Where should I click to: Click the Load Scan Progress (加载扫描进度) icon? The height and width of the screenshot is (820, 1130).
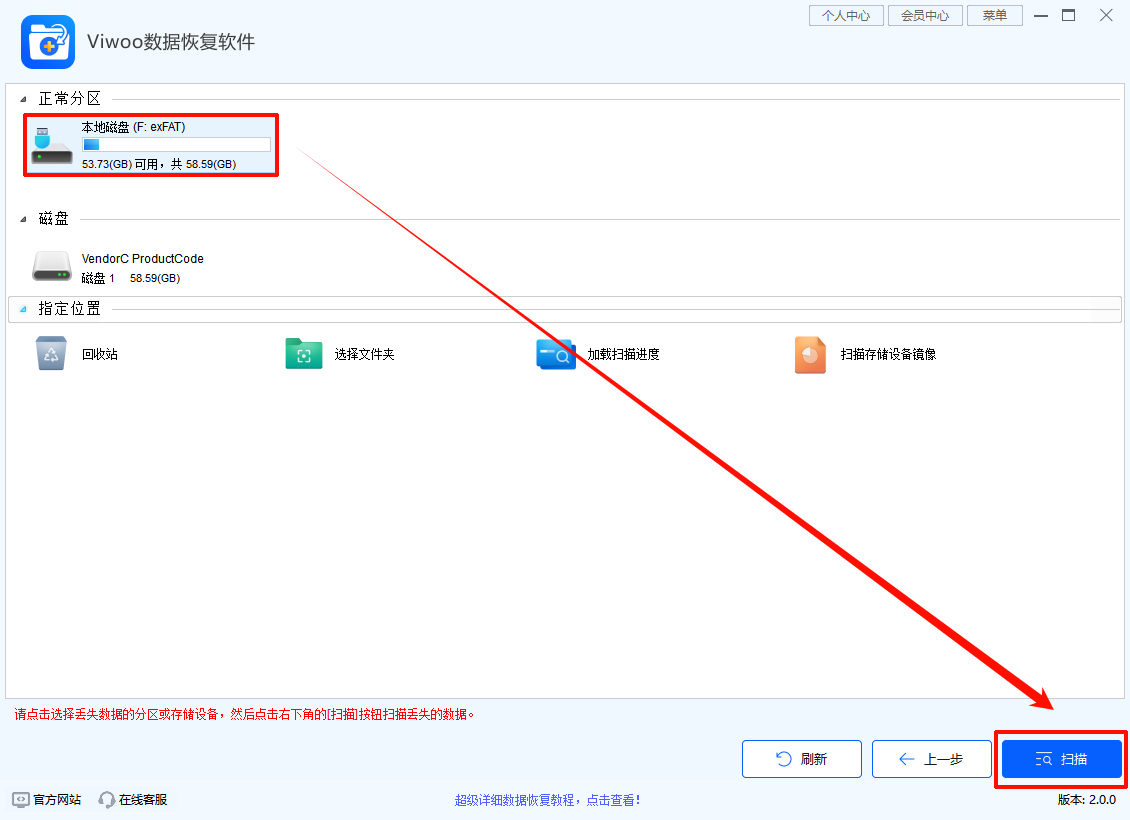click(556, 354)
